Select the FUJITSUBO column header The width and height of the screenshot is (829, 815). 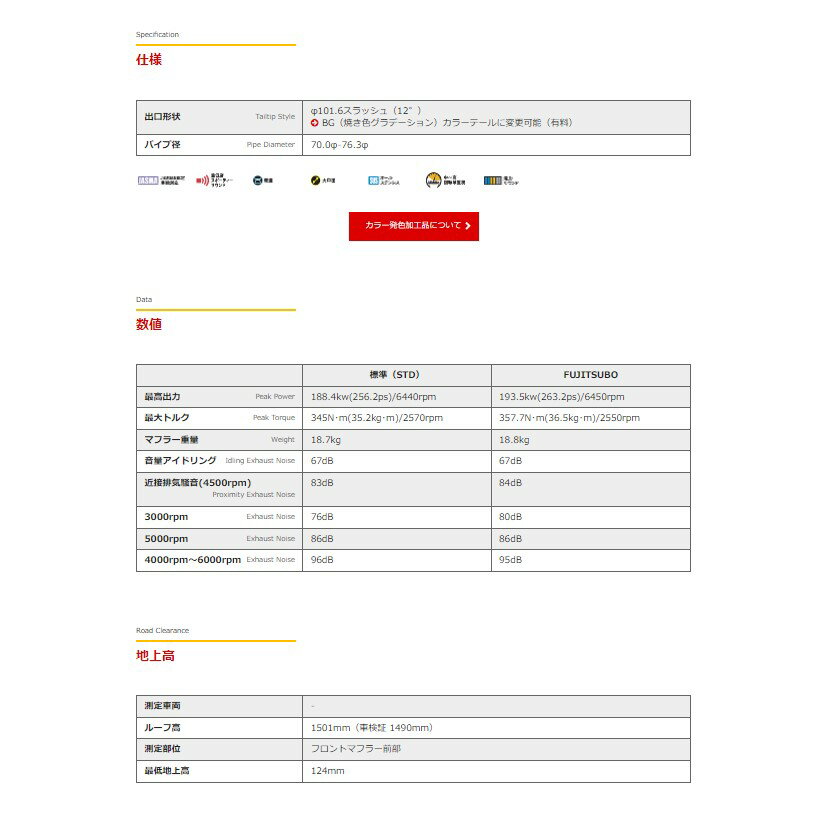590,375
